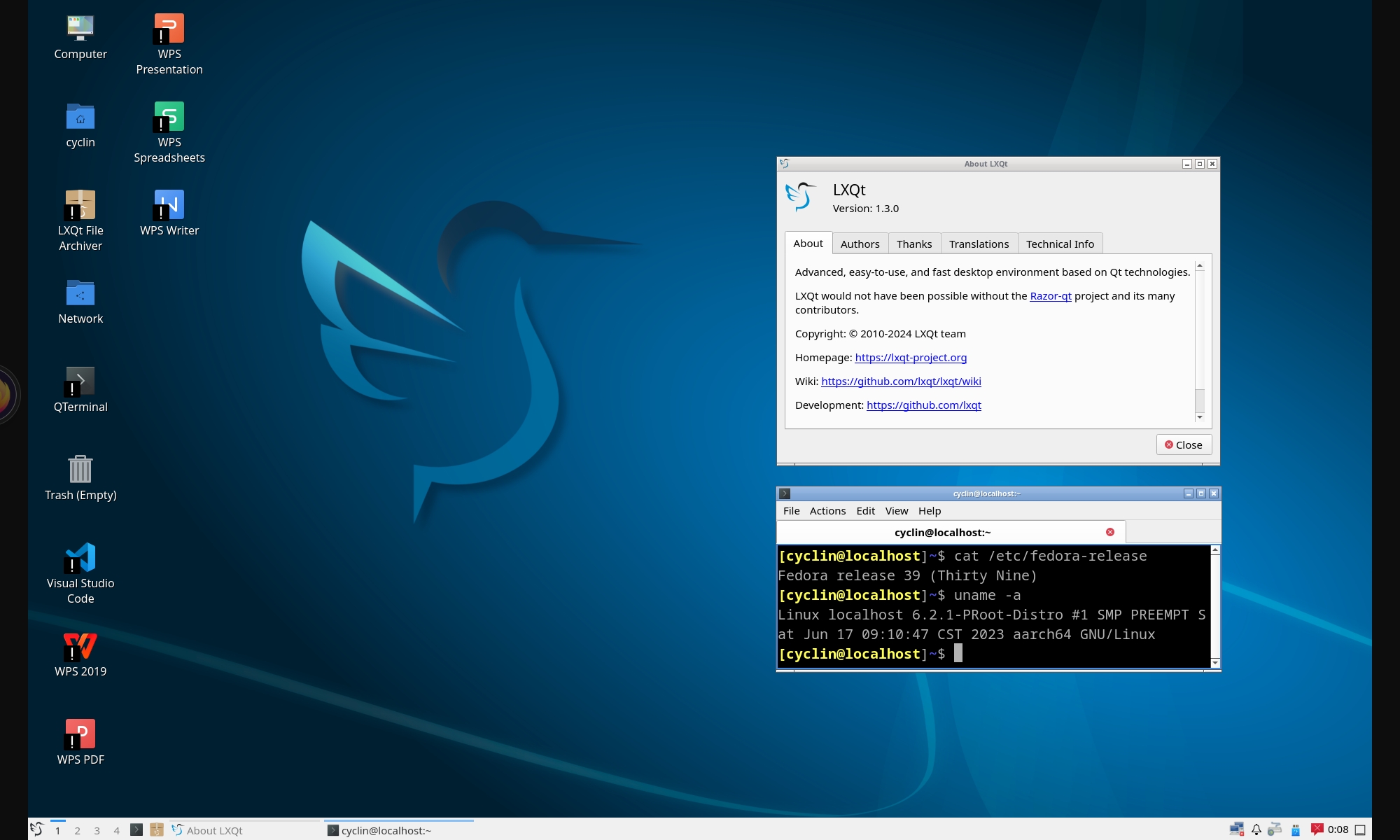Maximize the About LXQt window
This screenshot has height=840, width=1400.
tap(1200, 164)
